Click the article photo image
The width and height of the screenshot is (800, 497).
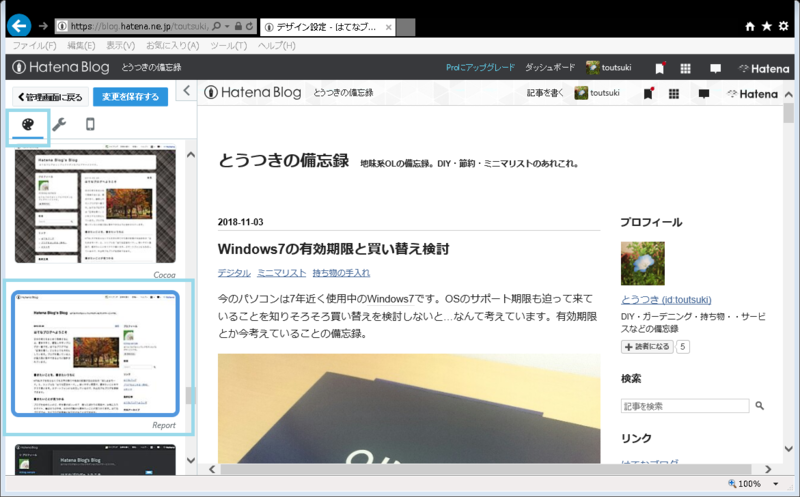pyautogui.click(x=409, y=408)
